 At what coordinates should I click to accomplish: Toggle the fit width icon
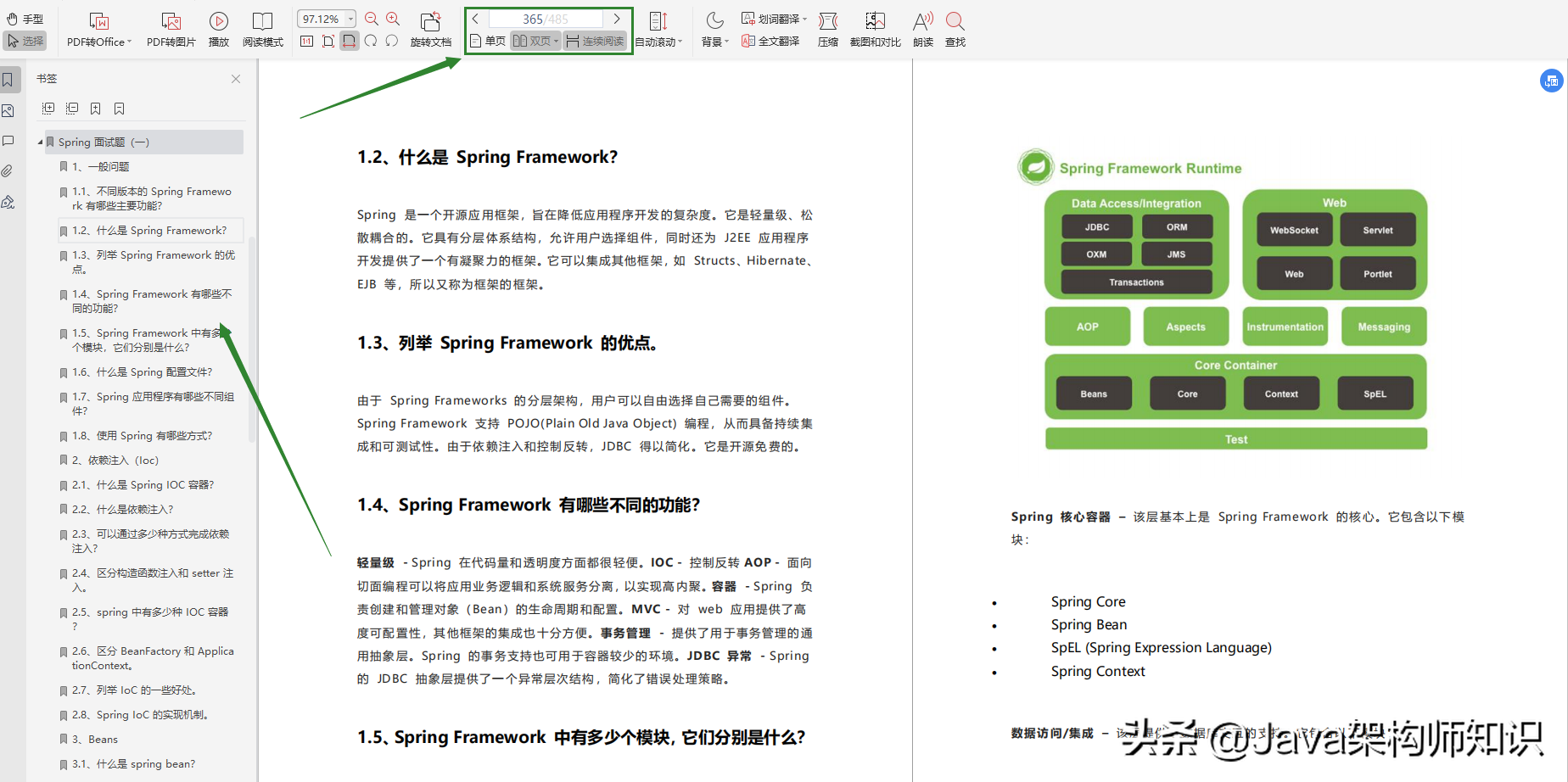point(350,41)
